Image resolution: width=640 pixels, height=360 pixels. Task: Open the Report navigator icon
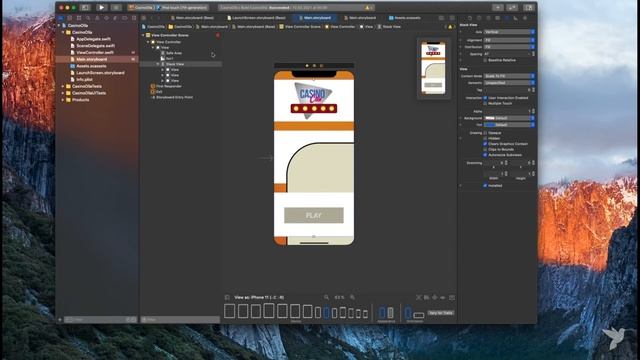[x=134, y=18]
